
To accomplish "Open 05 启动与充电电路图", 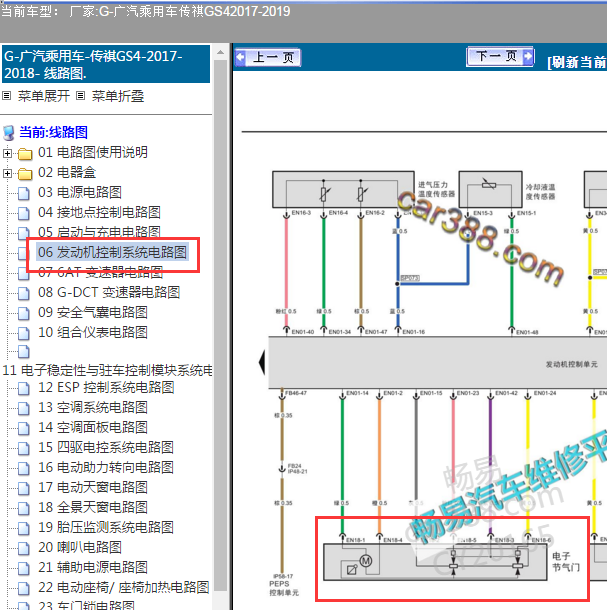I will point(99,232).
